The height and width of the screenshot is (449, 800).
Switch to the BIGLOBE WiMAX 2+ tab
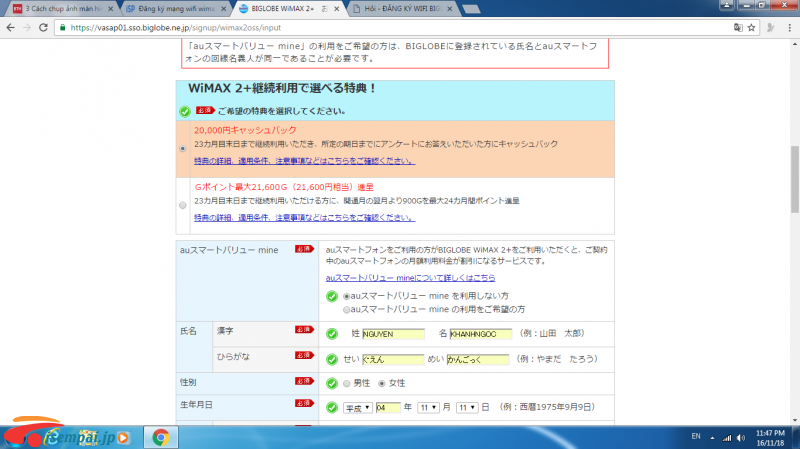click(289, 9)
